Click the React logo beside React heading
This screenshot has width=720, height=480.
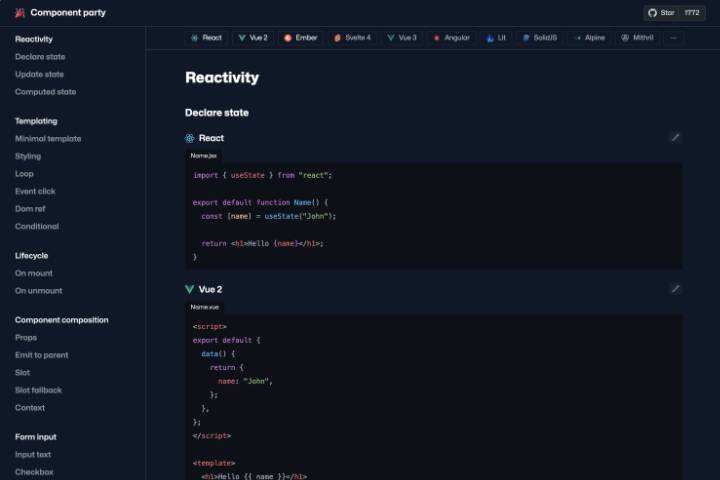[190, 138]
